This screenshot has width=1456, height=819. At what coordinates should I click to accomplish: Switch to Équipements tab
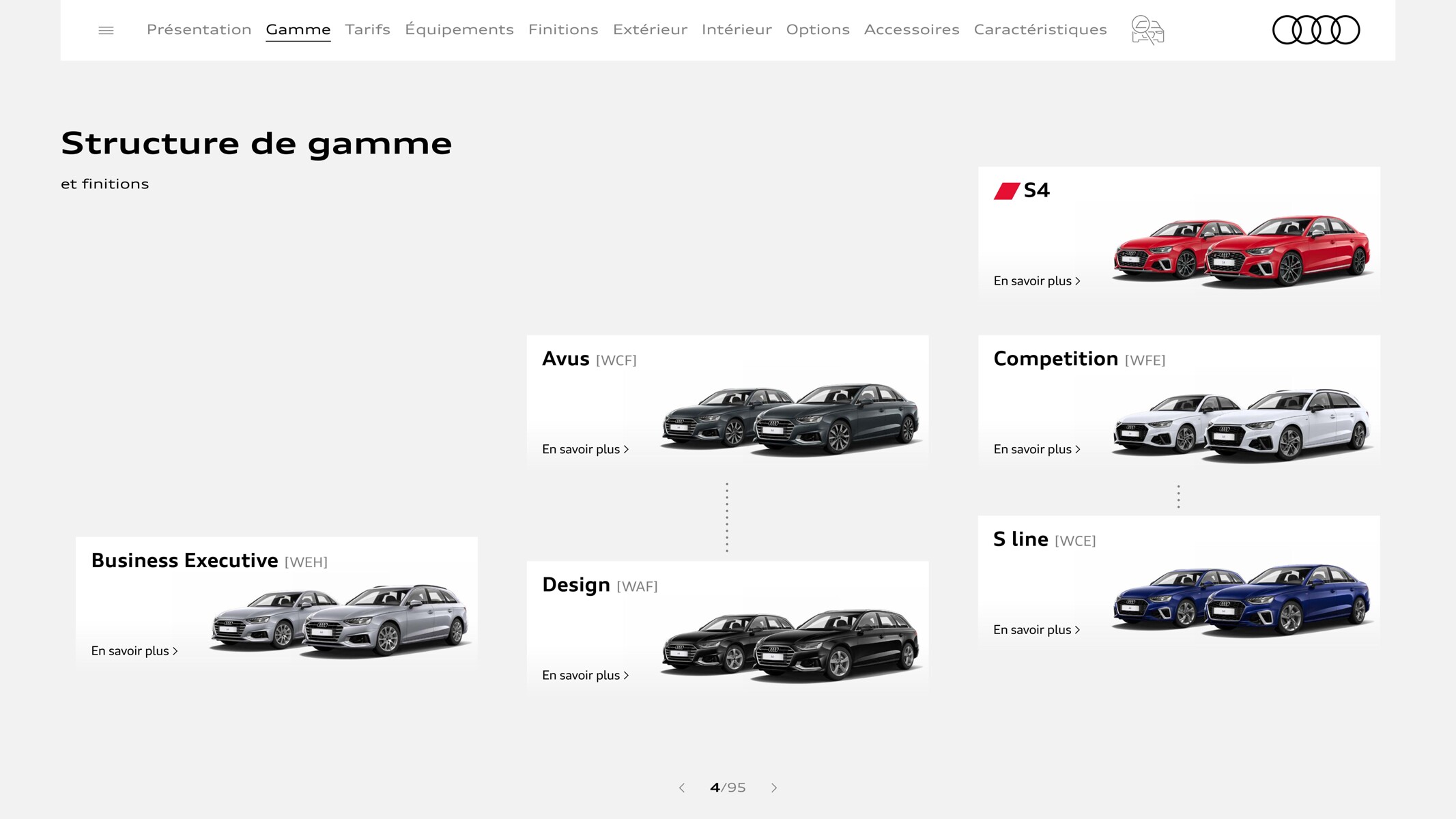click(459, 29)
